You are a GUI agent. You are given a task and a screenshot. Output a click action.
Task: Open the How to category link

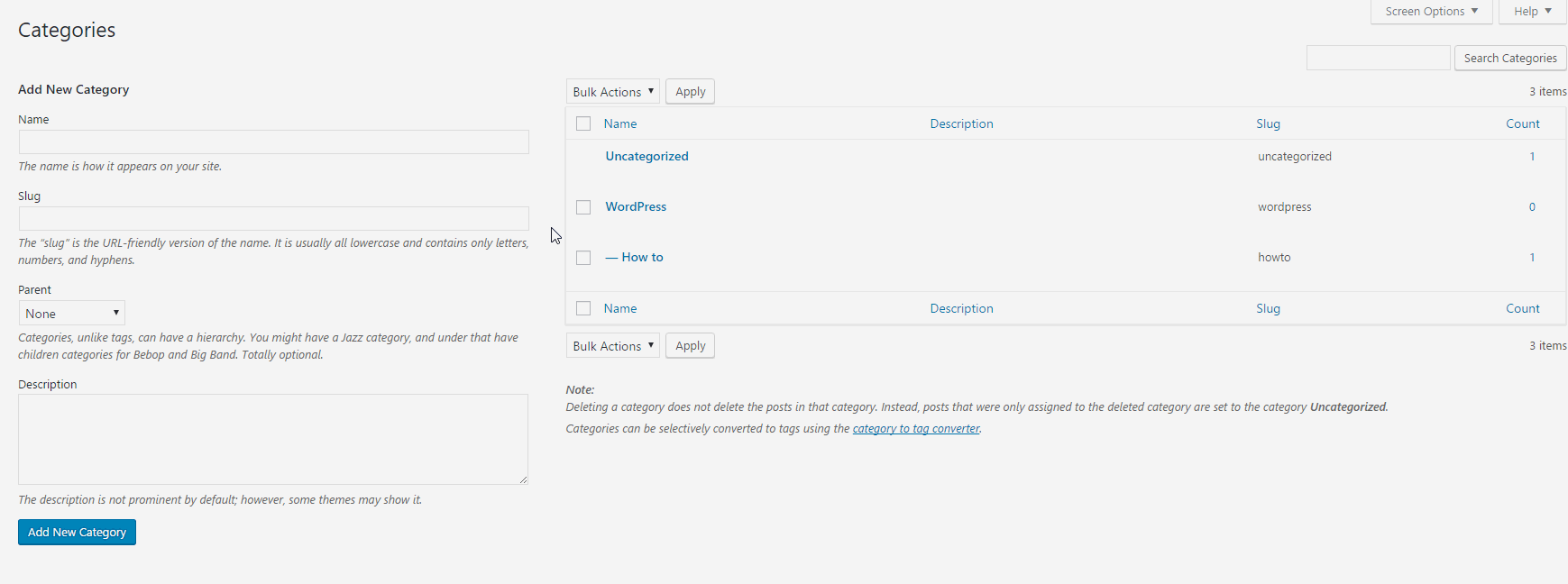tap(641, 258)
